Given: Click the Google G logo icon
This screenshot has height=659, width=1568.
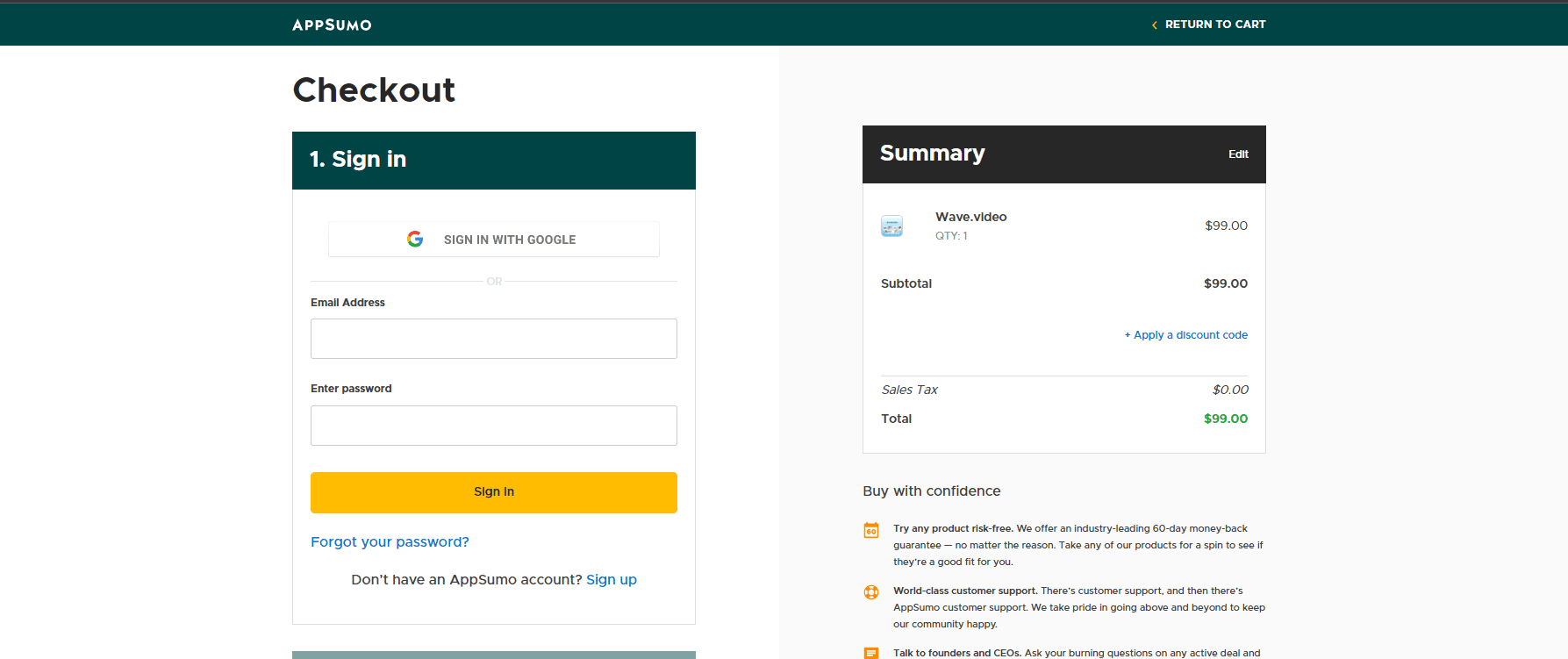Looking at the screenshot, I should point(415,239).
